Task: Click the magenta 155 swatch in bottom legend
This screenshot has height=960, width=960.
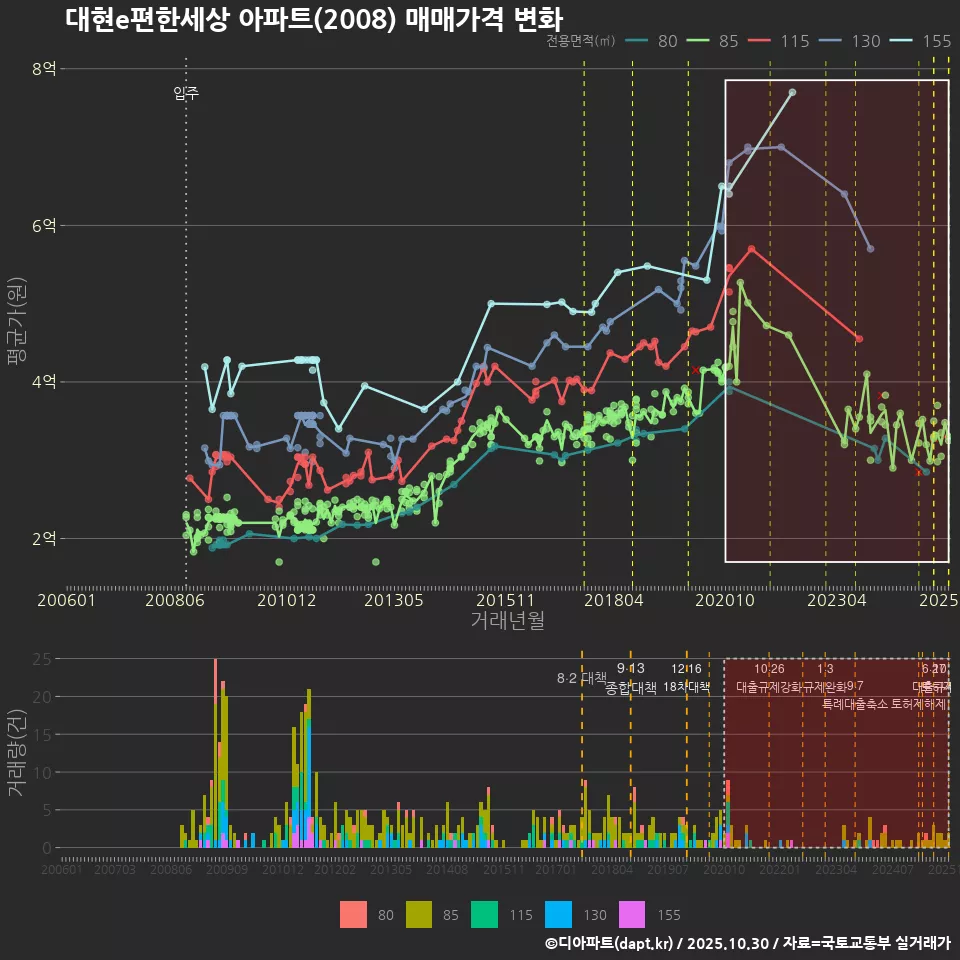Action: tap(630, 914)
